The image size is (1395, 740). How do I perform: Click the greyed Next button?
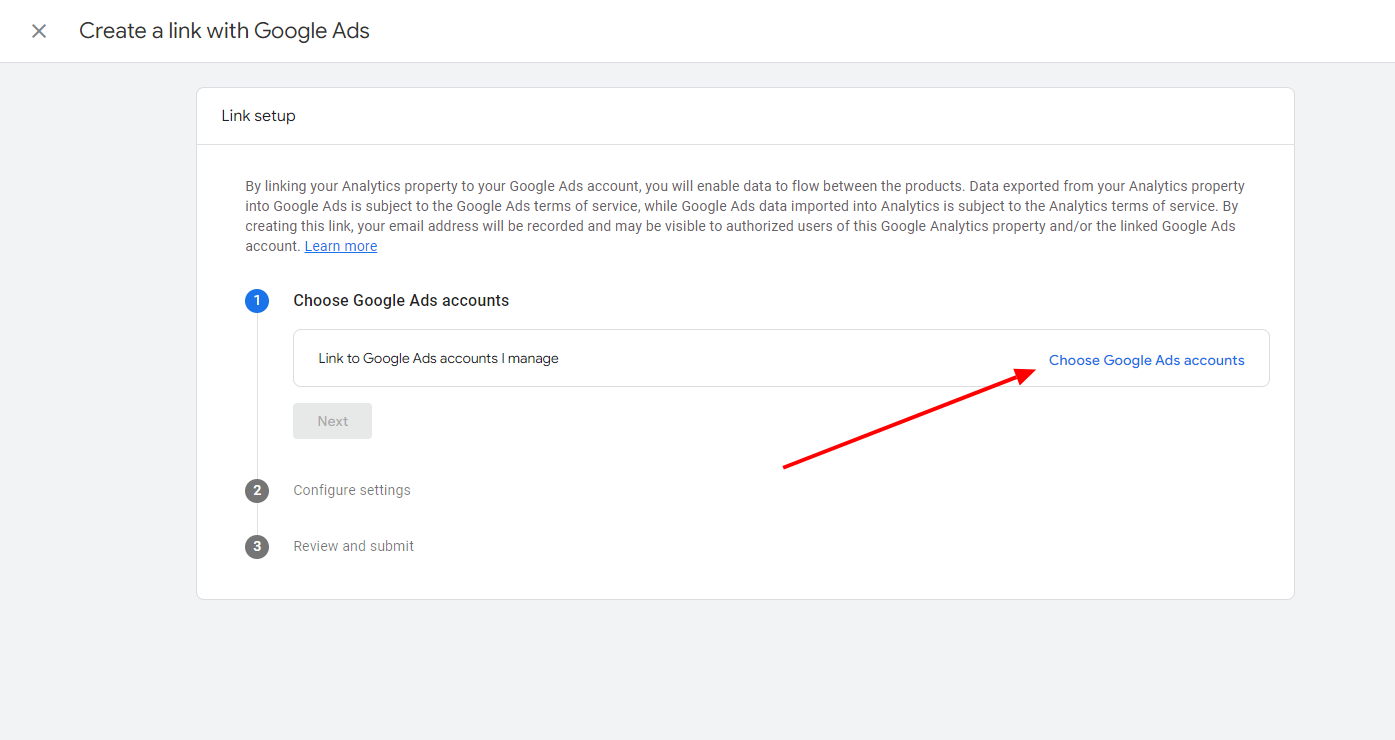tap(332, 421)
